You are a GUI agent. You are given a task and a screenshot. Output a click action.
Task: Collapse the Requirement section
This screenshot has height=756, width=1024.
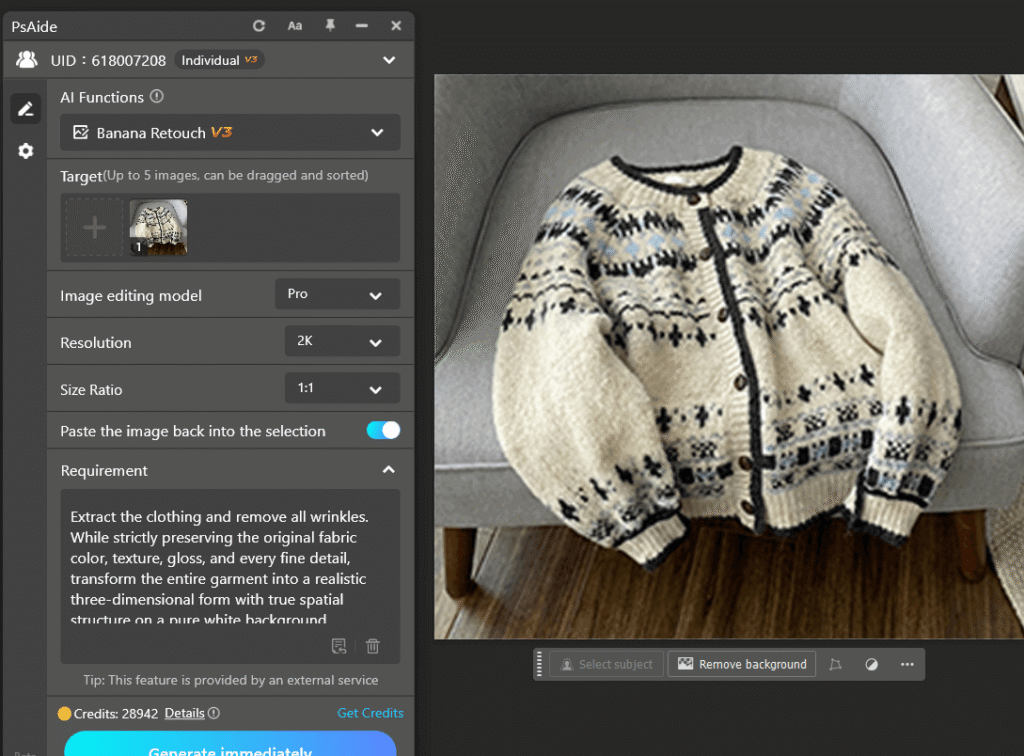click(389, 470)
